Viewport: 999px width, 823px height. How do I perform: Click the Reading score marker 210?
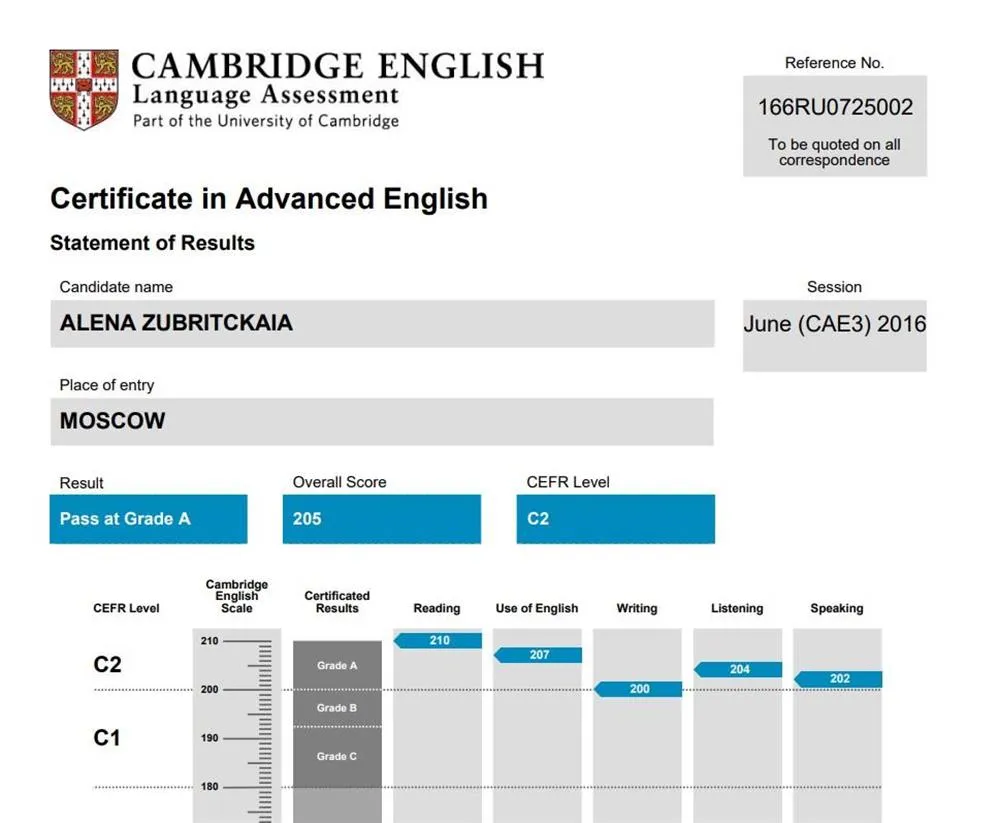pyautogui.click(x=438, y=641)
